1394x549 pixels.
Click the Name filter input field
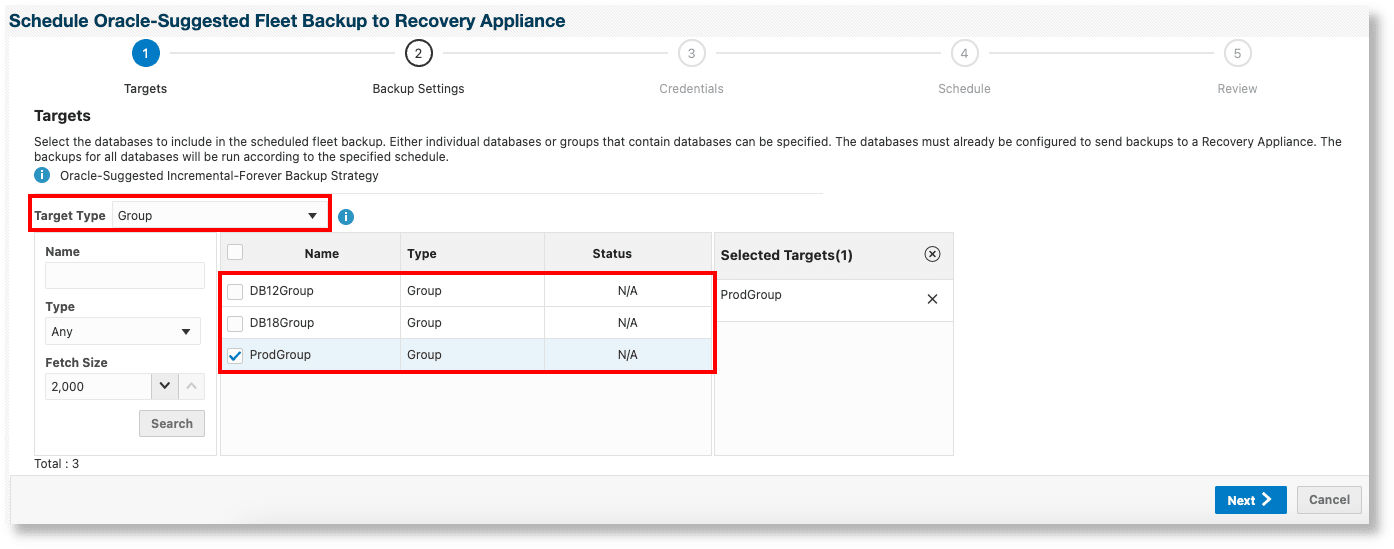(x=125, y=275)
